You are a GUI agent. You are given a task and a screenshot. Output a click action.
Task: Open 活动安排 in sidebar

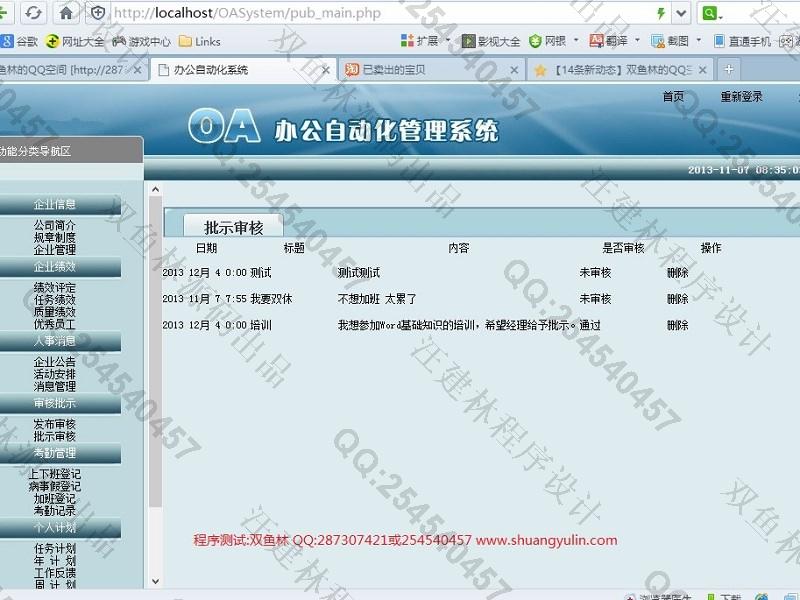(x=55, y=374)
